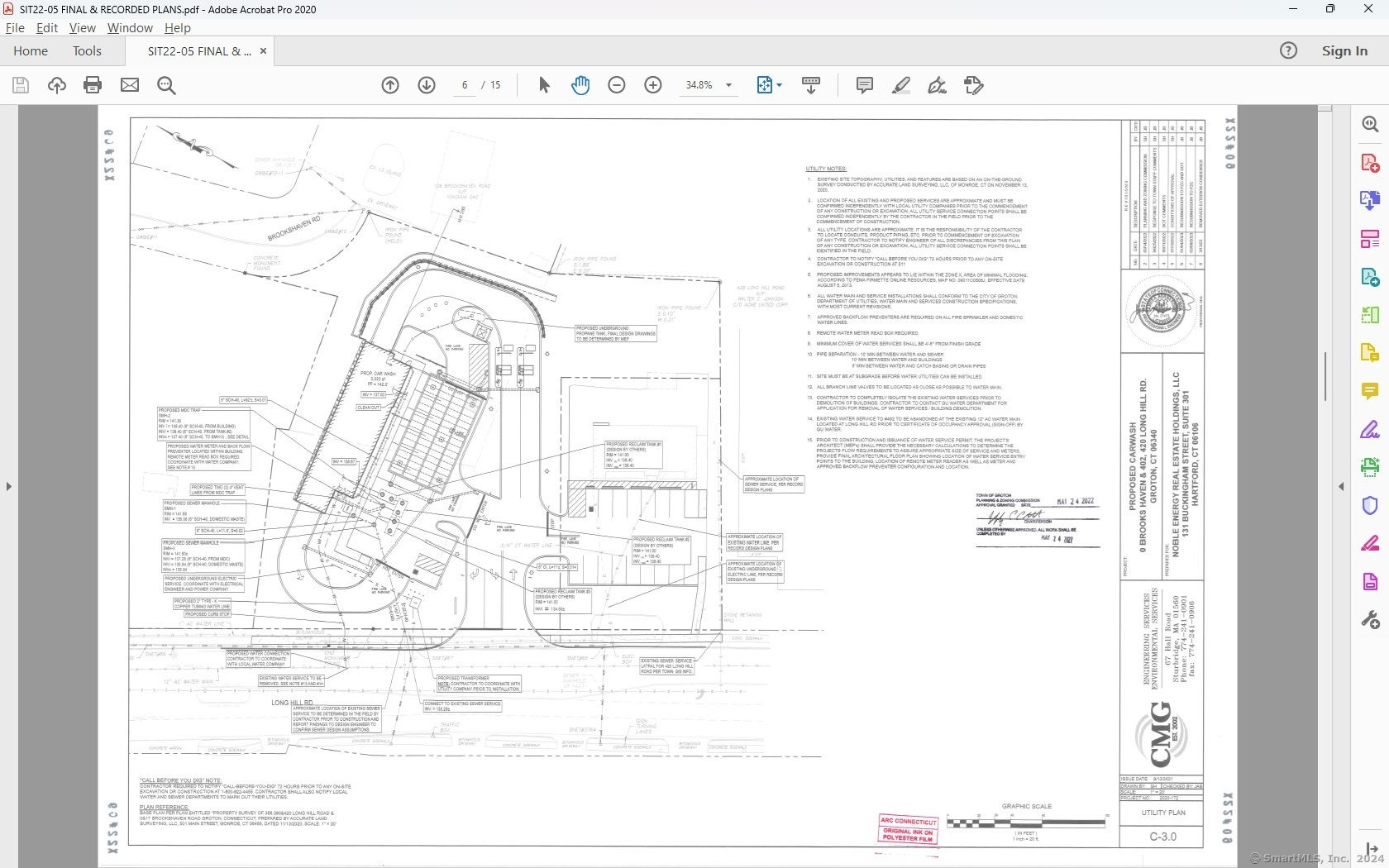Send file by email envelope icon
Viewport: 1389px width, 868px height.
(130, 85)
